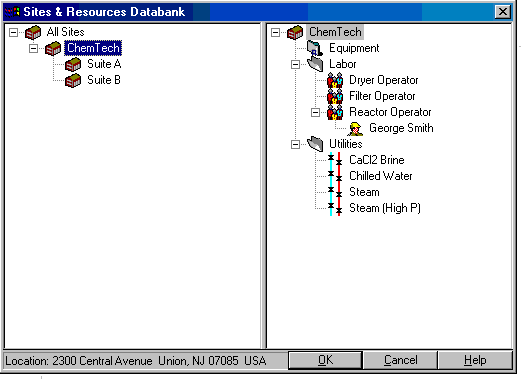
Task: Click the Labor folder icon
Action: pos(315,64)
